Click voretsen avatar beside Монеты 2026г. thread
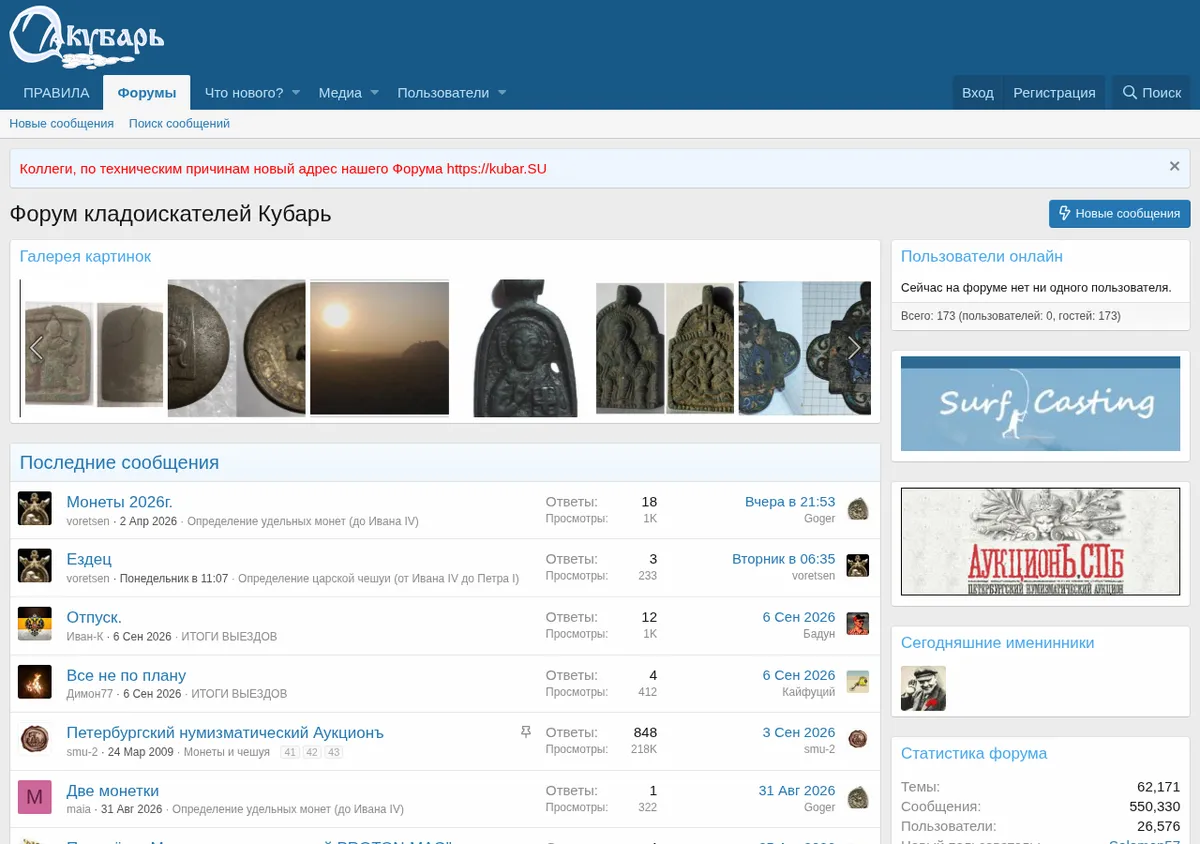 (34, 508)
